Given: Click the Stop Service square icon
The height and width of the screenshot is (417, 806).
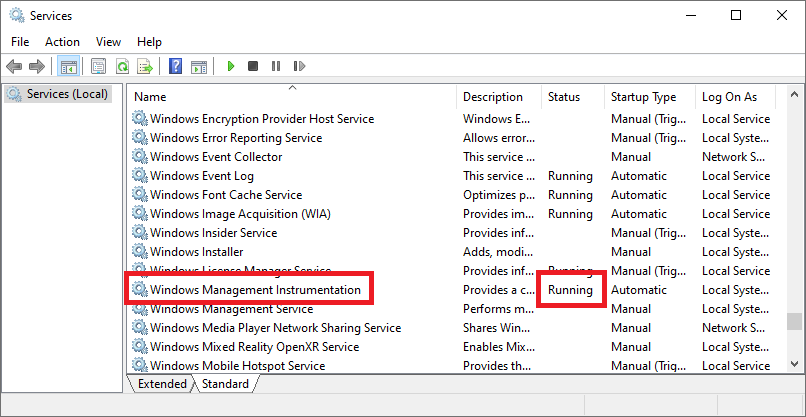Looking at the screenshot, I should click(x=253, y=66).
